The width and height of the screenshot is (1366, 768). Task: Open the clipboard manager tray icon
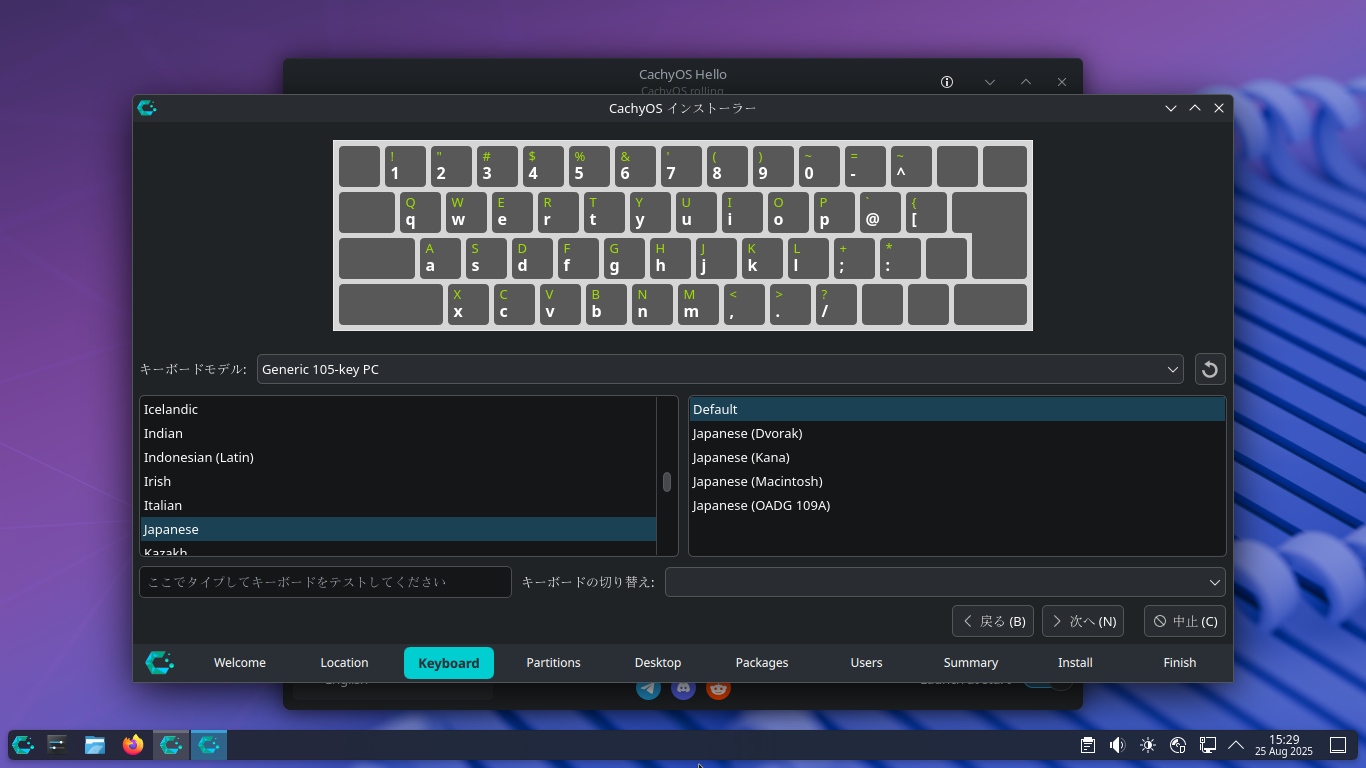[x=1087, y=745]
